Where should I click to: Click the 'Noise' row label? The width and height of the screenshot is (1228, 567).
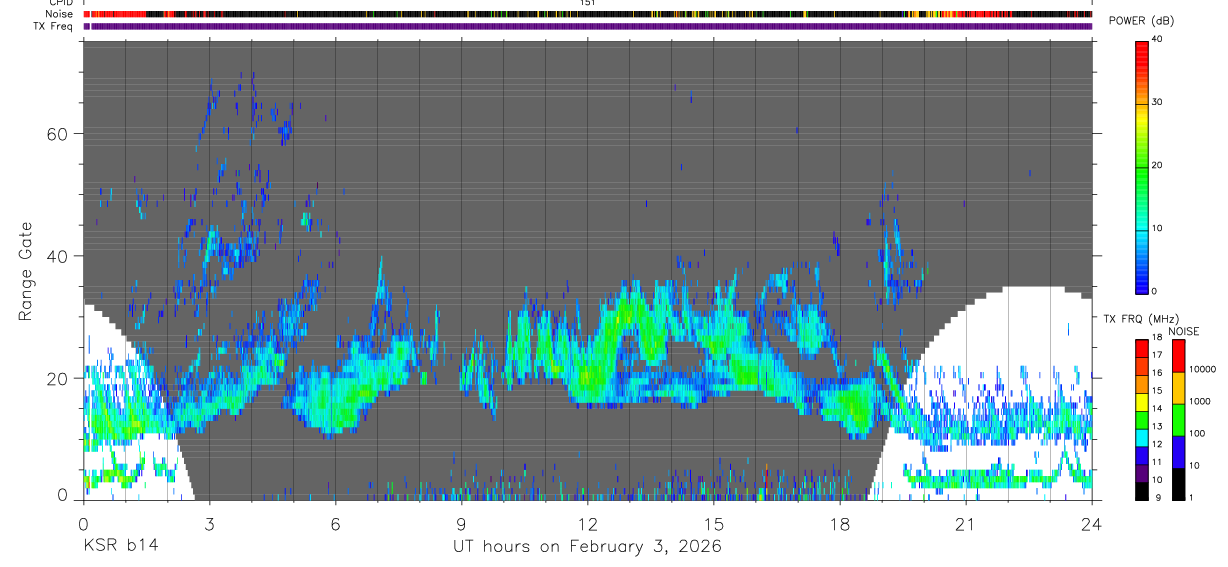[59, 14]
